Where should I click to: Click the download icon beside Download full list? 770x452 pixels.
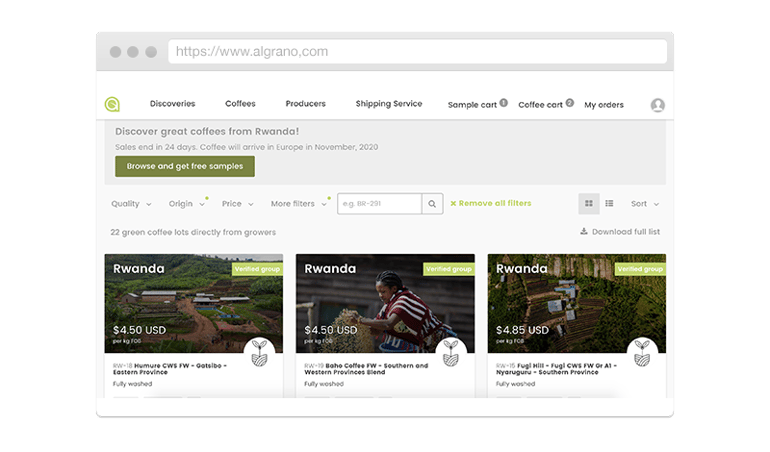584,231
